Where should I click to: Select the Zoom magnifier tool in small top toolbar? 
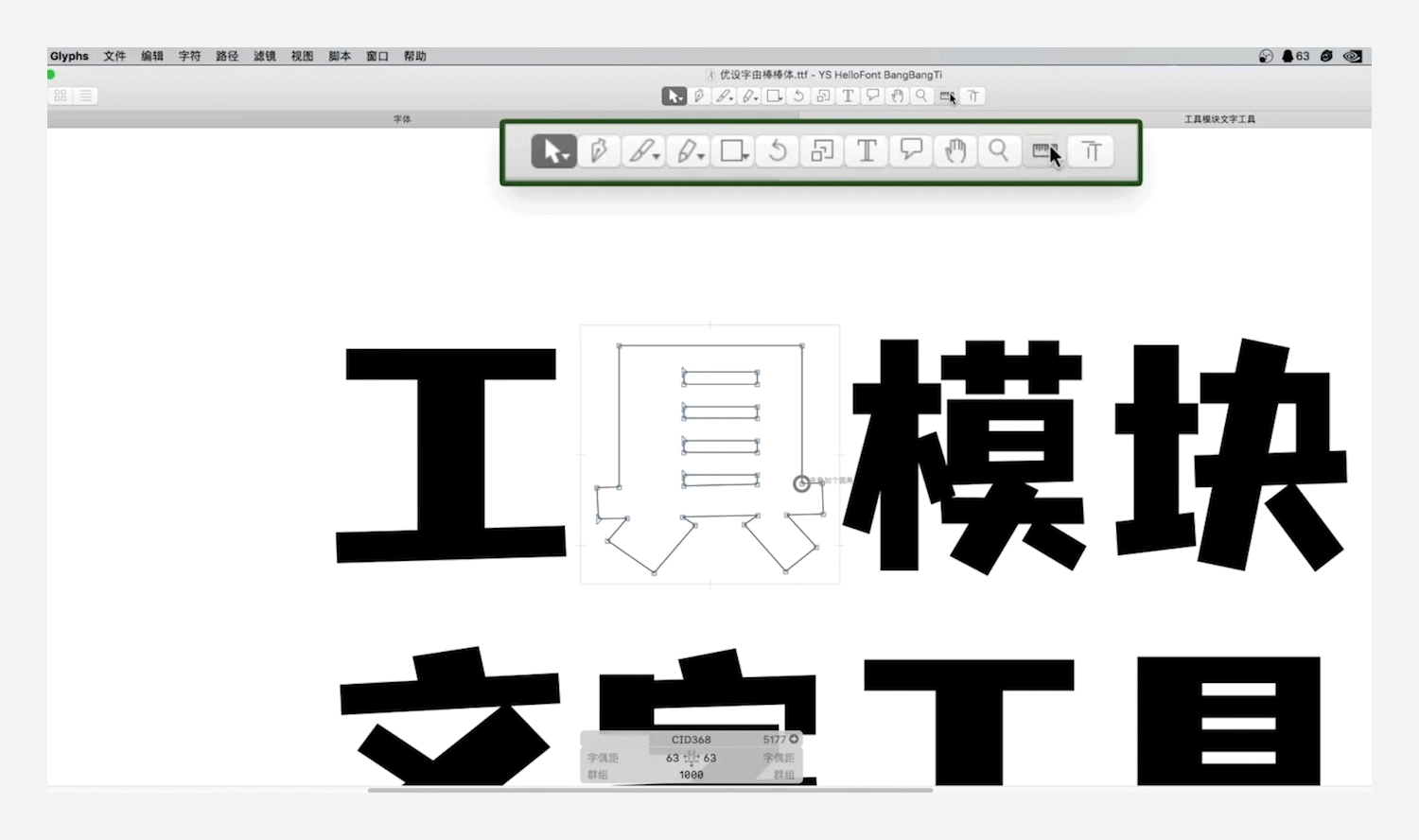[x=921, y=96]
